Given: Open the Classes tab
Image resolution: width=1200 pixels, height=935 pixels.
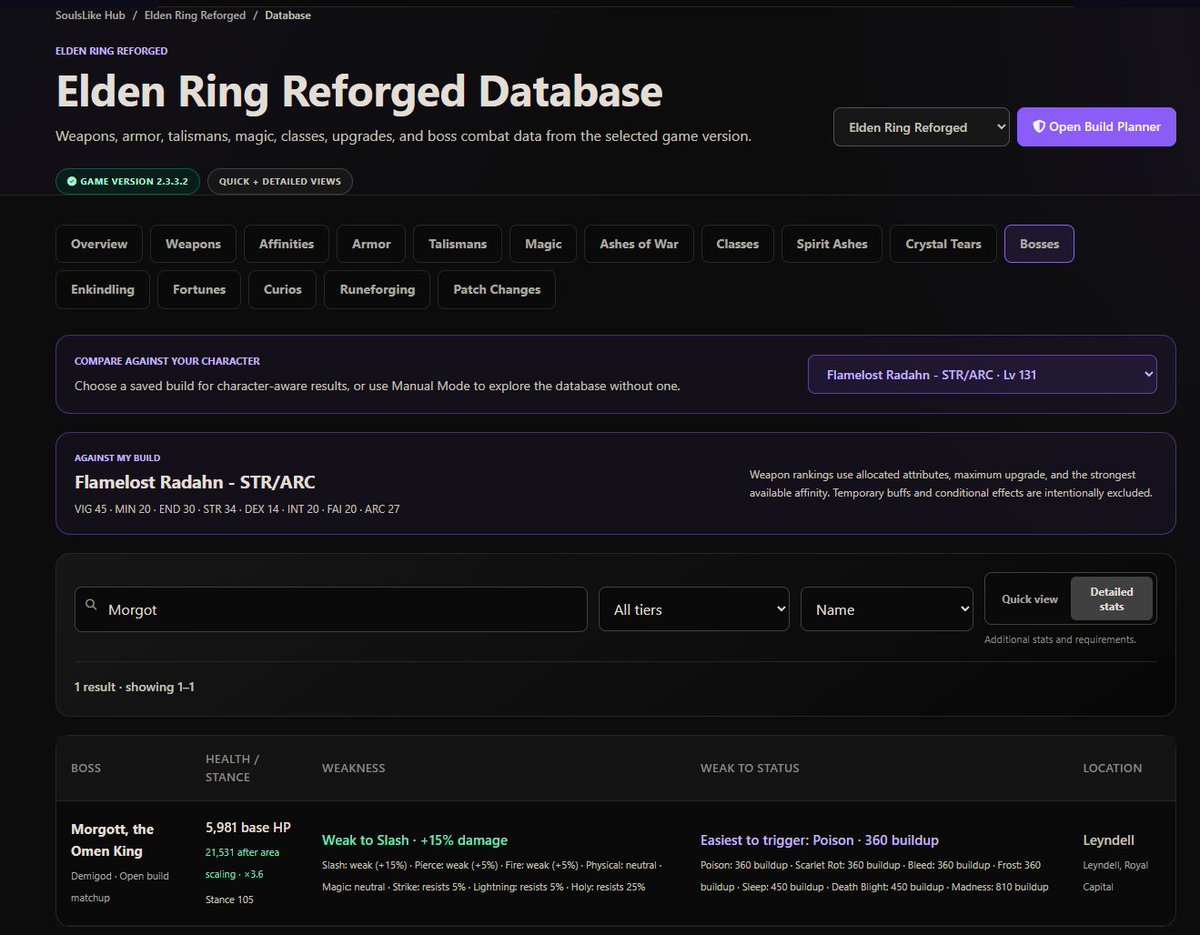Looking at the screenshot, I should [x=737, y=244].
